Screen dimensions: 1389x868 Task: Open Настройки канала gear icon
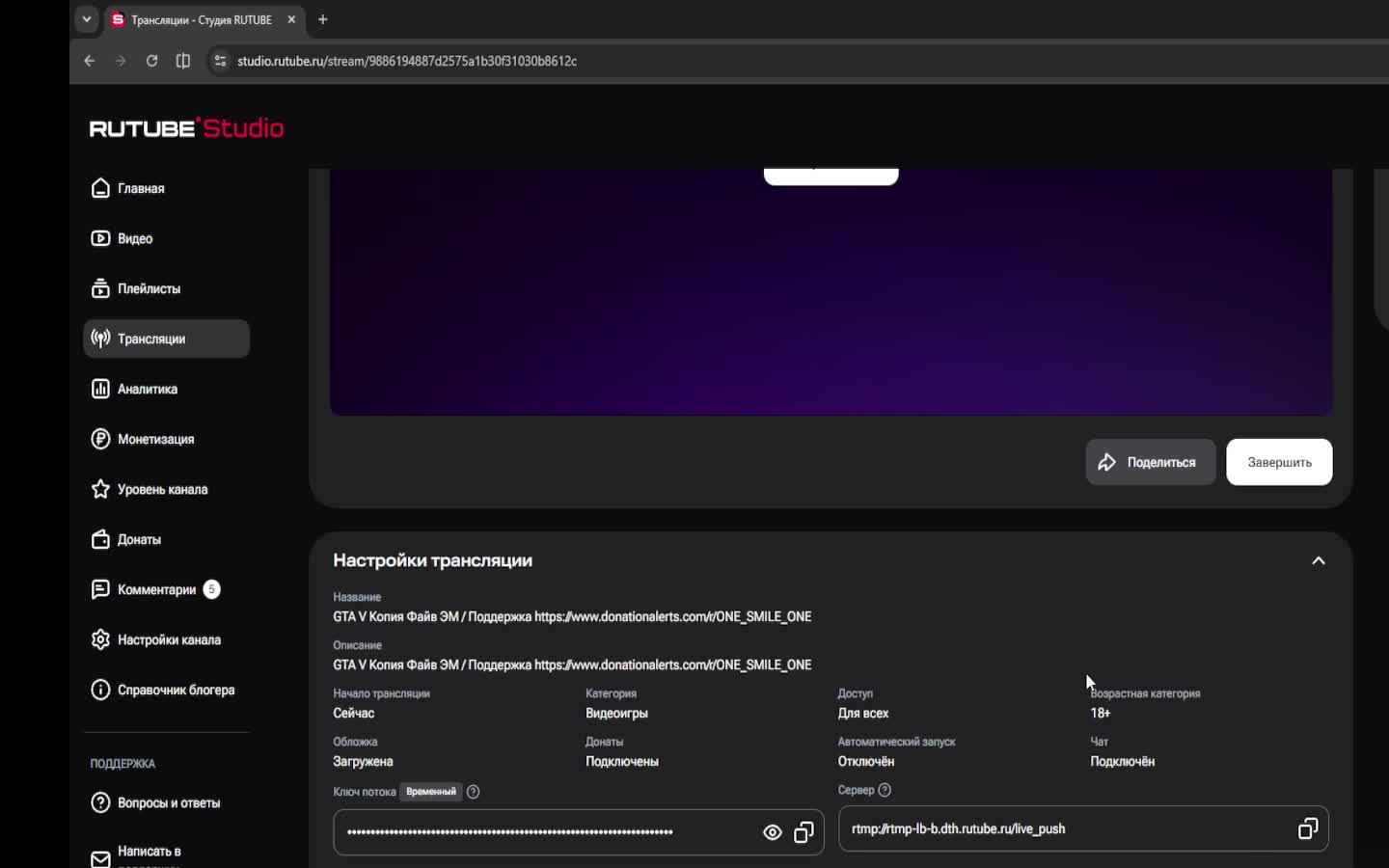click(100, 639)
